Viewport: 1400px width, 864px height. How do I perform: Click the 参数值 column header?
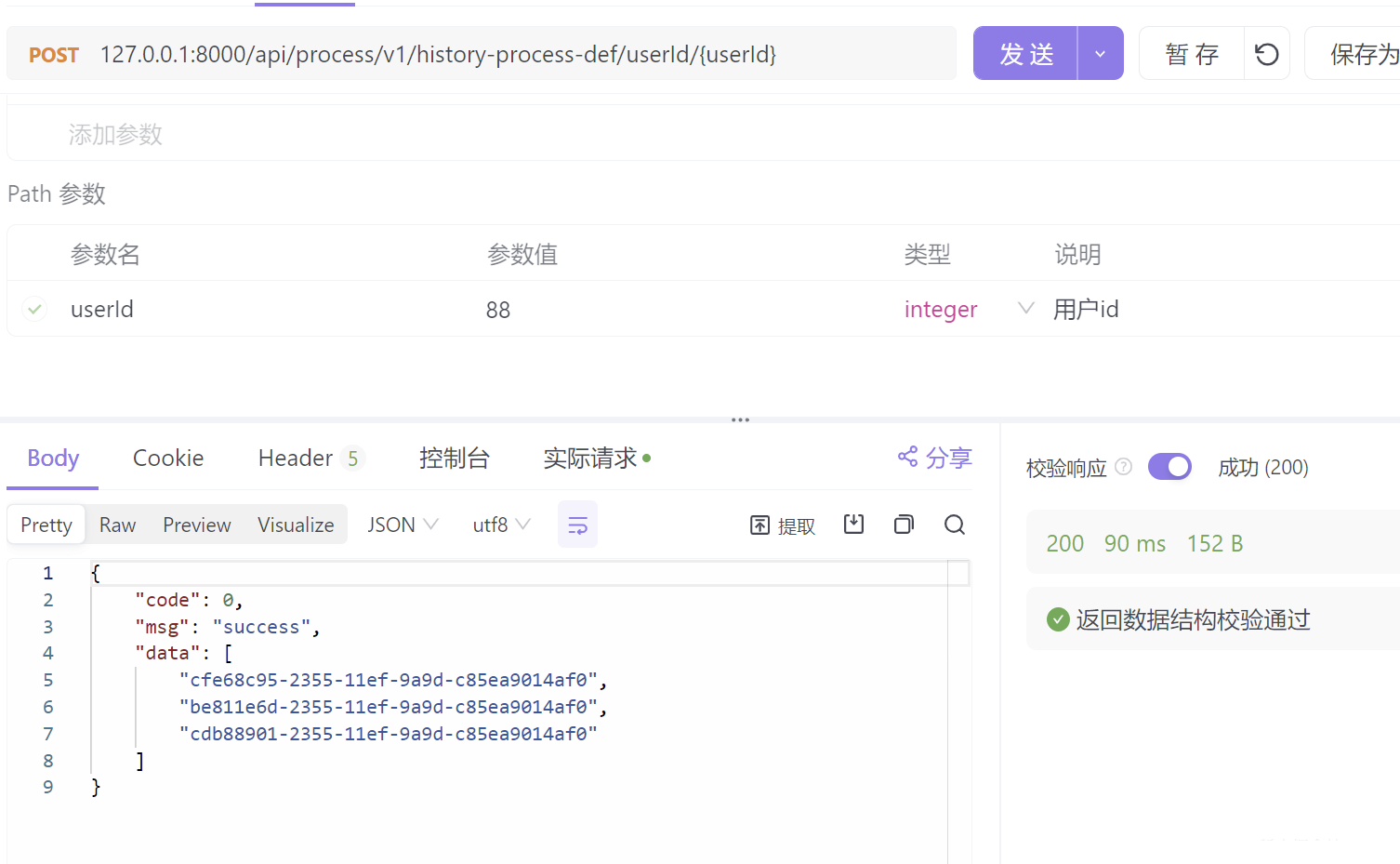(x=522, y=254)
